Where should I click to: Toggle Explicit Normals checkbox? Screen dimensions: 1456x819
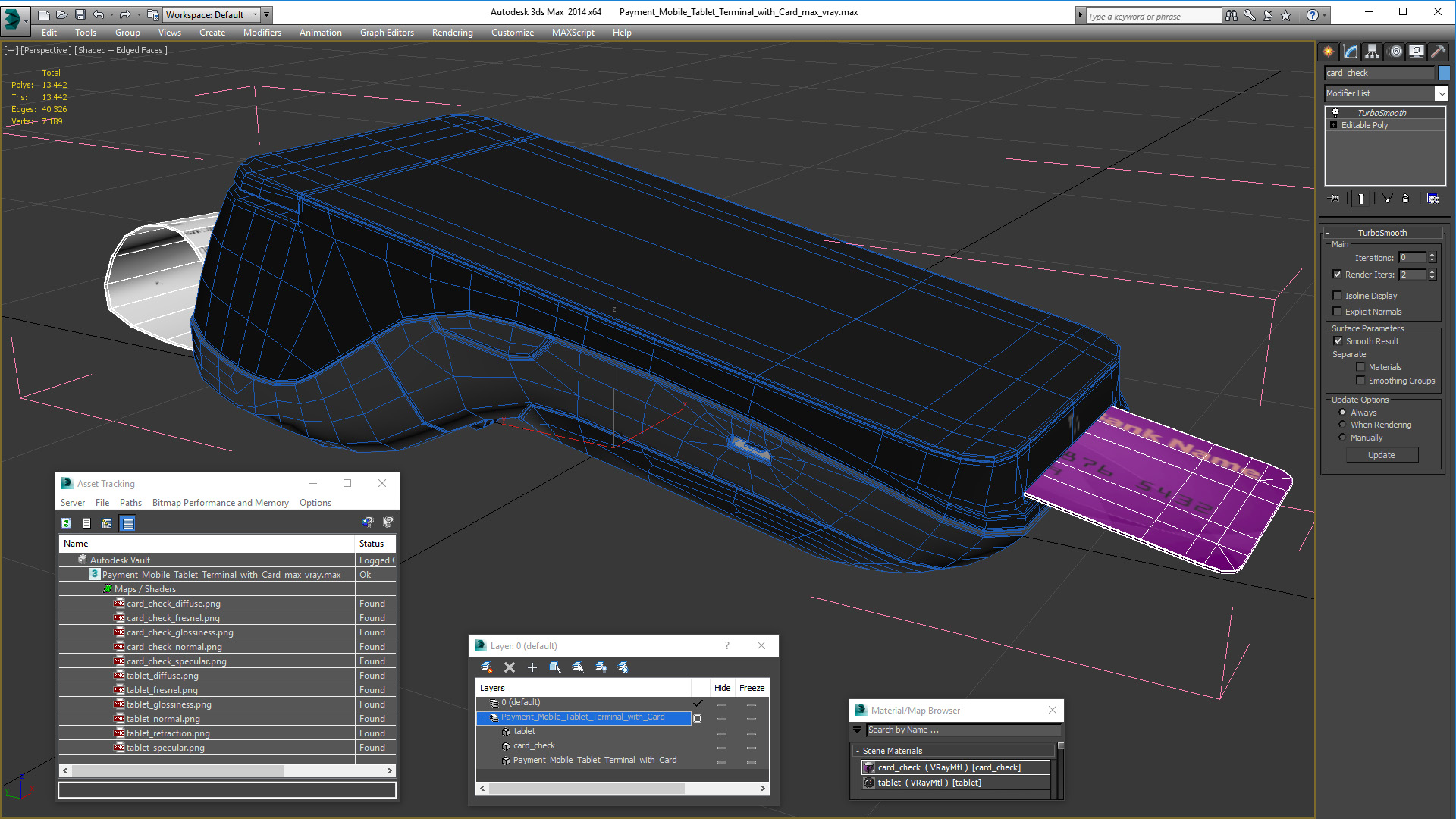point(1338,311)
